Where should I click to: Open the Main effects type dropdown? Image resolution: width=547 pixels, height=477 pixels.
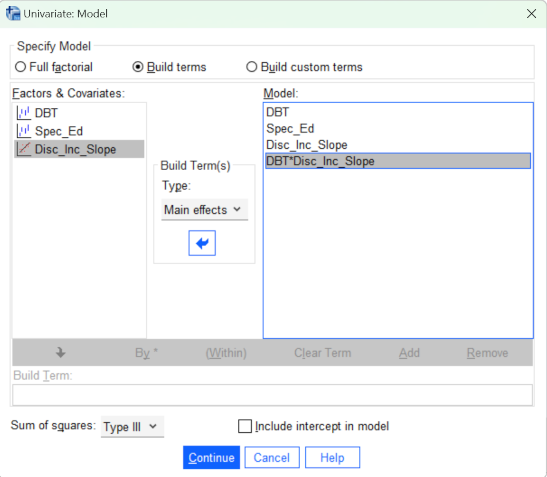click(x=204, y=210)
